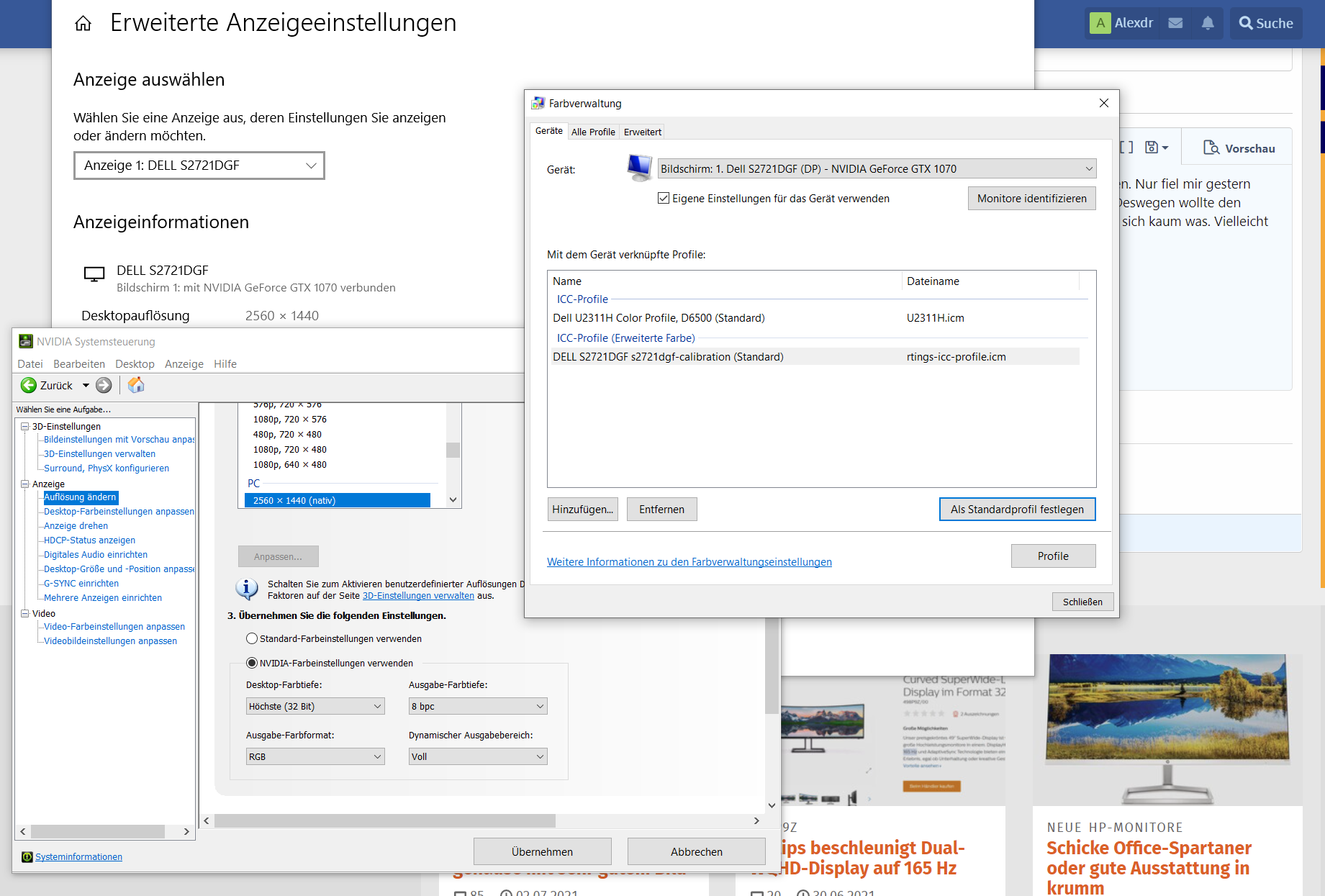Open Weitere Informationen zu den Farbverwaltungseinstellungen link
Viewport: 1325px width, 896px height.
(x=689, y=561)
